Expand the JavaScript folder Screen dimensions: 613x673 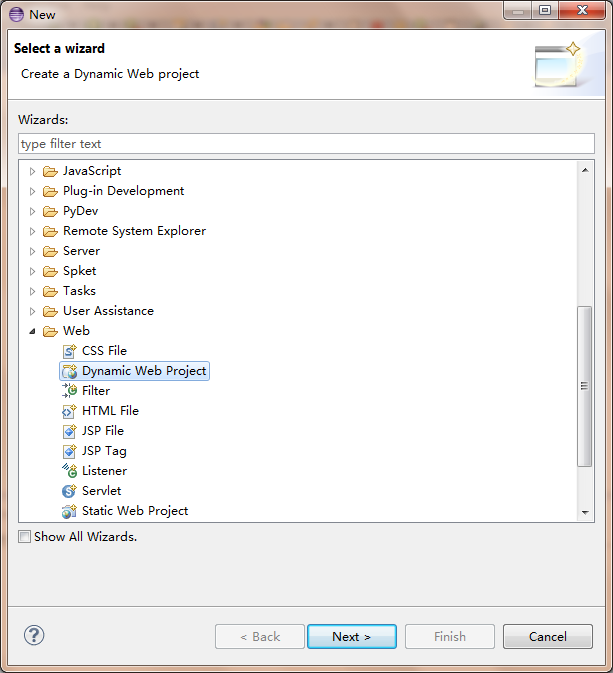pyautogui.click(x=32, y=171)
